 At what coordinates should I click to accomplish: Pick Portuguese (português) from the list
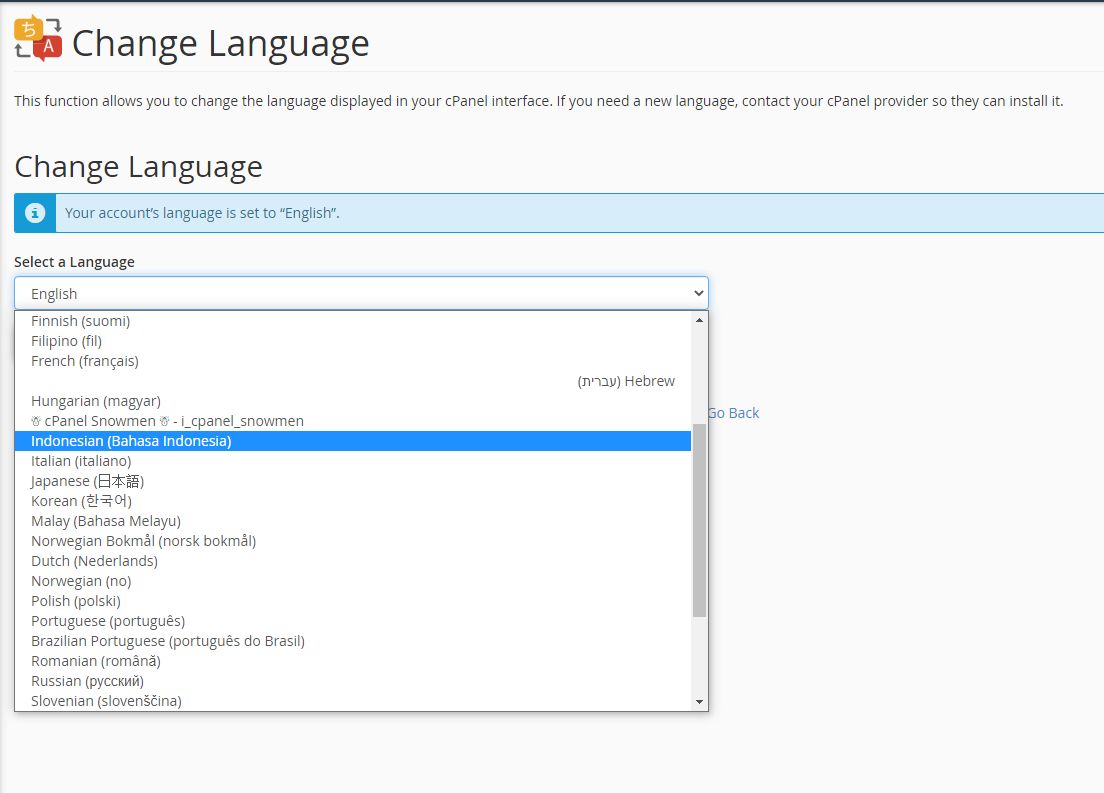pyautogui.click(x=353, y=621)
